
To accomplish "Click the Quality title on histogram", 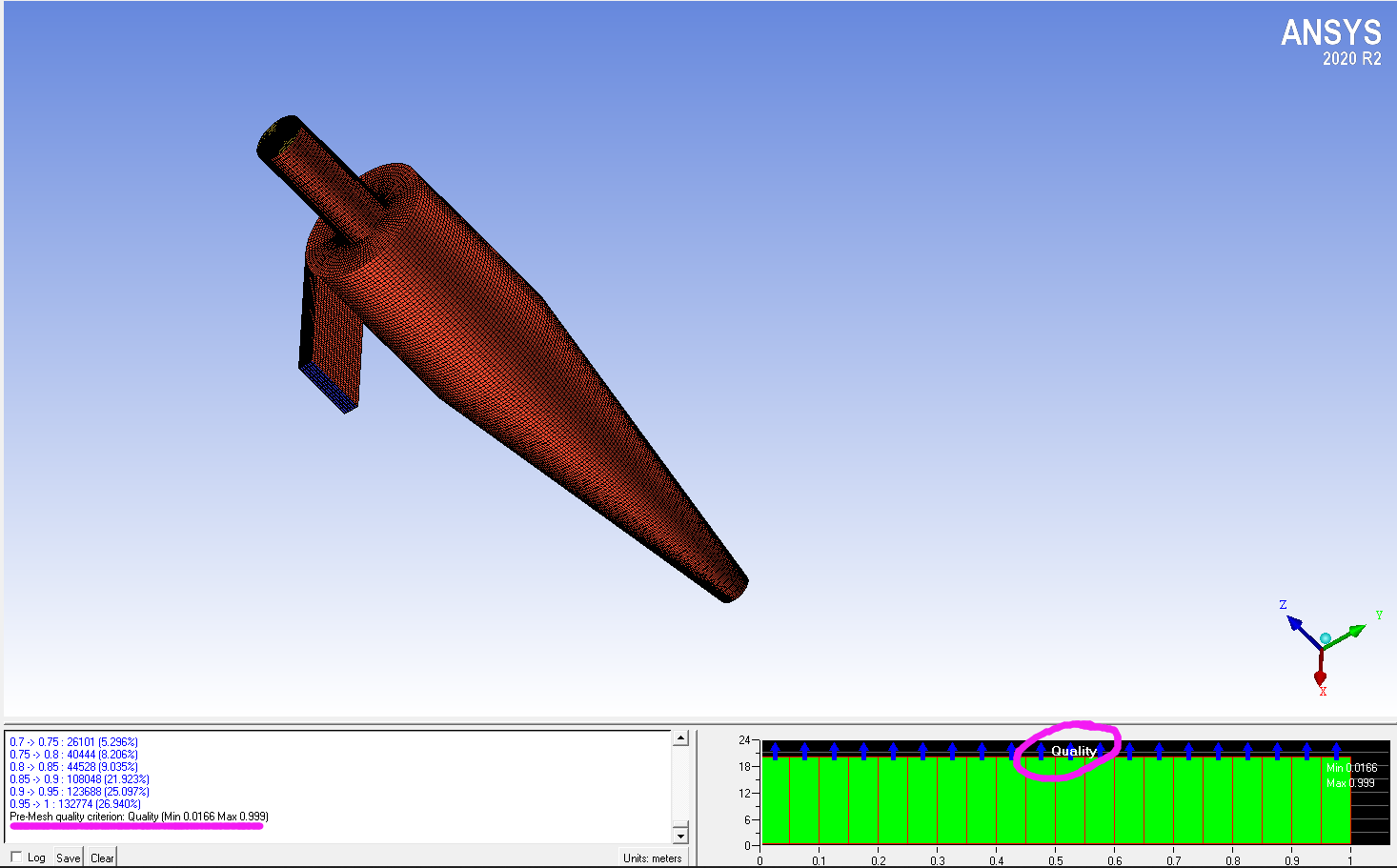I will click(1073, 751).
